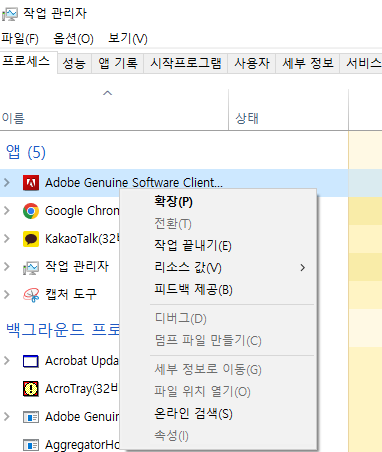Open the 보기(V) menu
382x452 pixels.
tap(128, 39)
